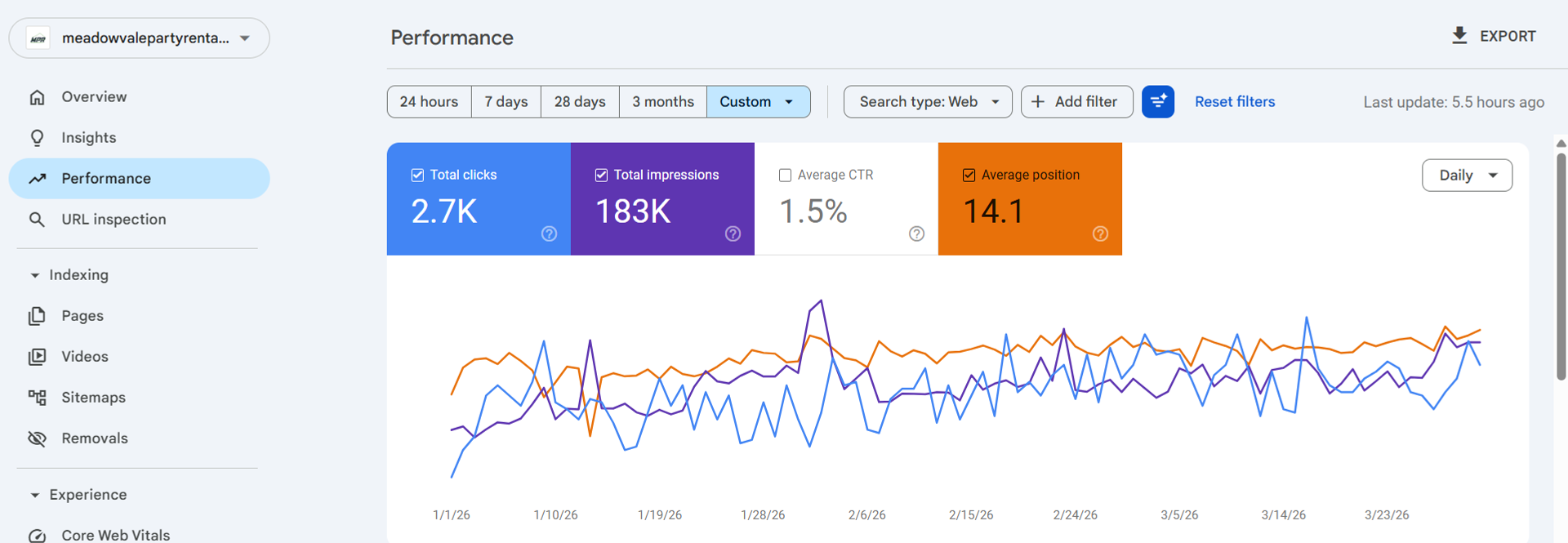Select the 7 days range tab
This screenshot has height=543, width=1568.
(506, 102)
